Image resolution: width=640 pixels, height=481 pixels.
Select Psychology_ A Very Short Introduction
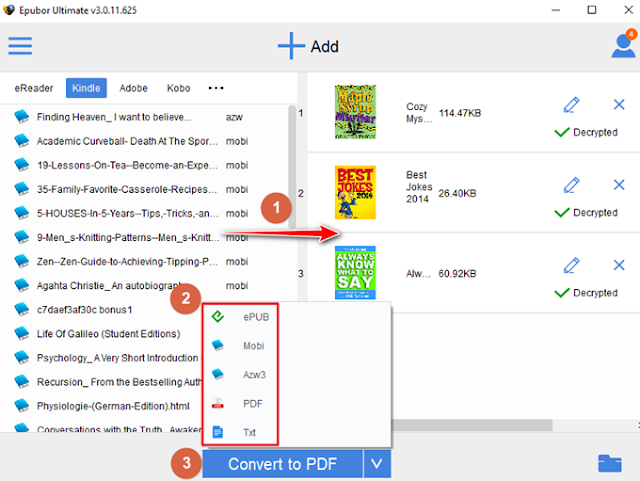118,358
